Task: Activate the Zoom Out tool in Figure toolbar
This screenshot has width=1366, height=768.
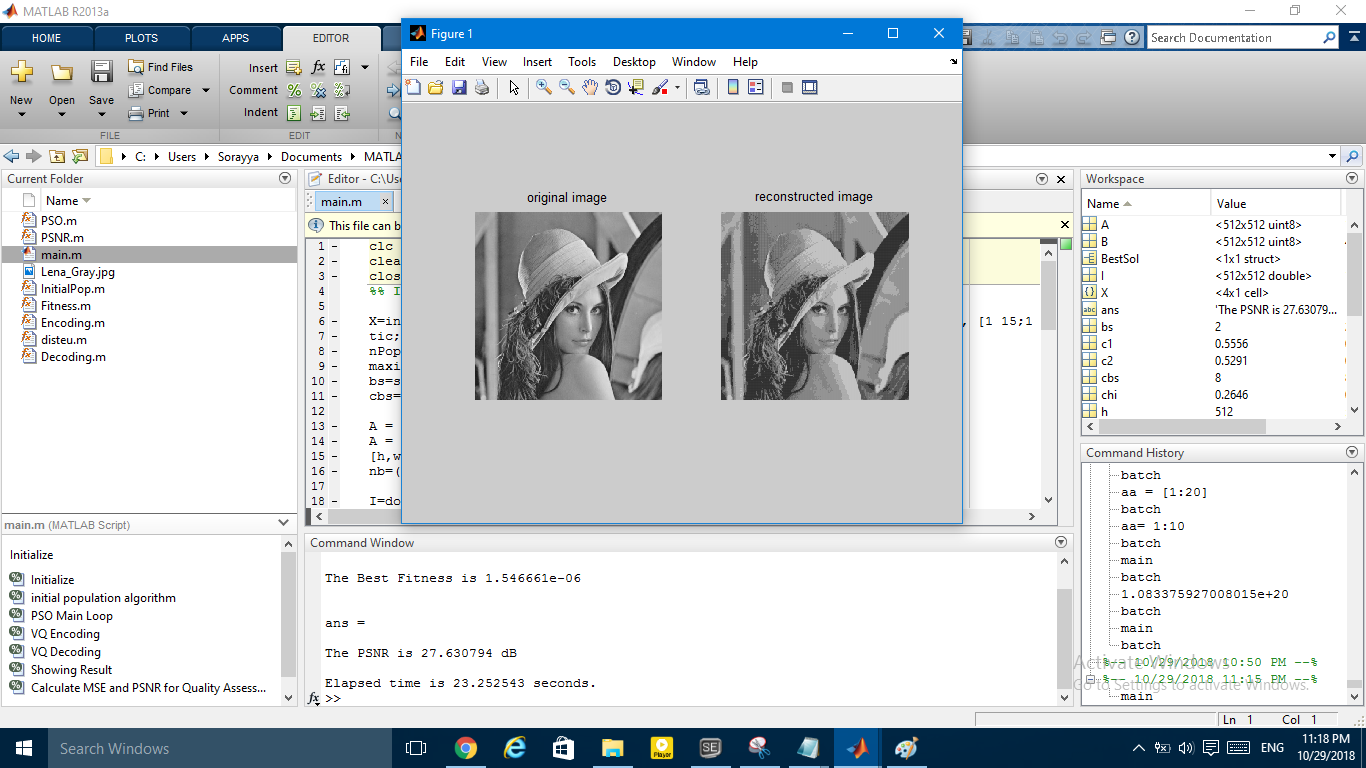Action: point(566,87)
